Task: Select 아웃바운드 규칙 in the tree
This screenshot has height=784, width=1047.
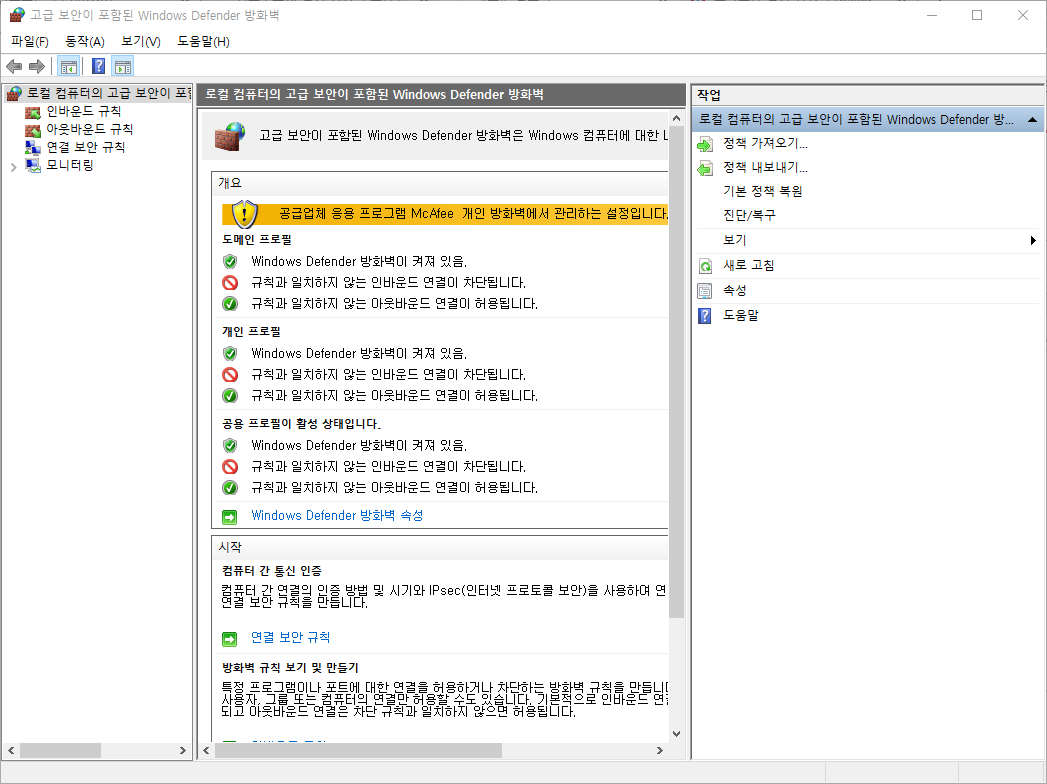Action: click(x=89, y=130)
